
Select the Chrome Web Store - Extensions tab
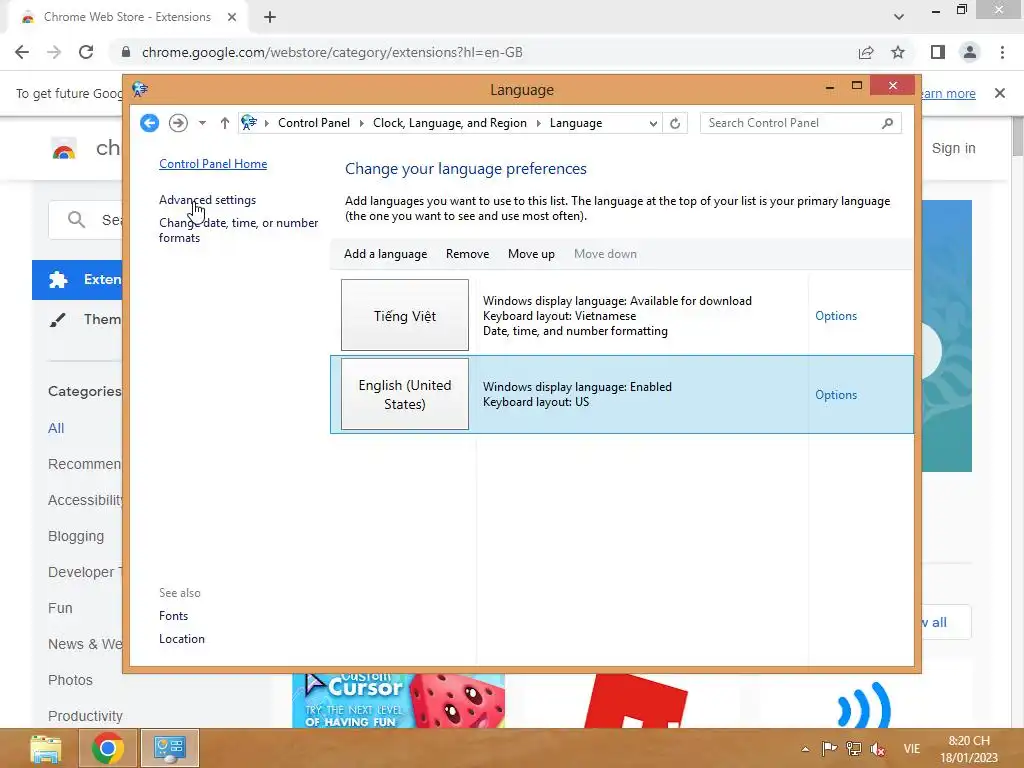(x=127, y=17)
